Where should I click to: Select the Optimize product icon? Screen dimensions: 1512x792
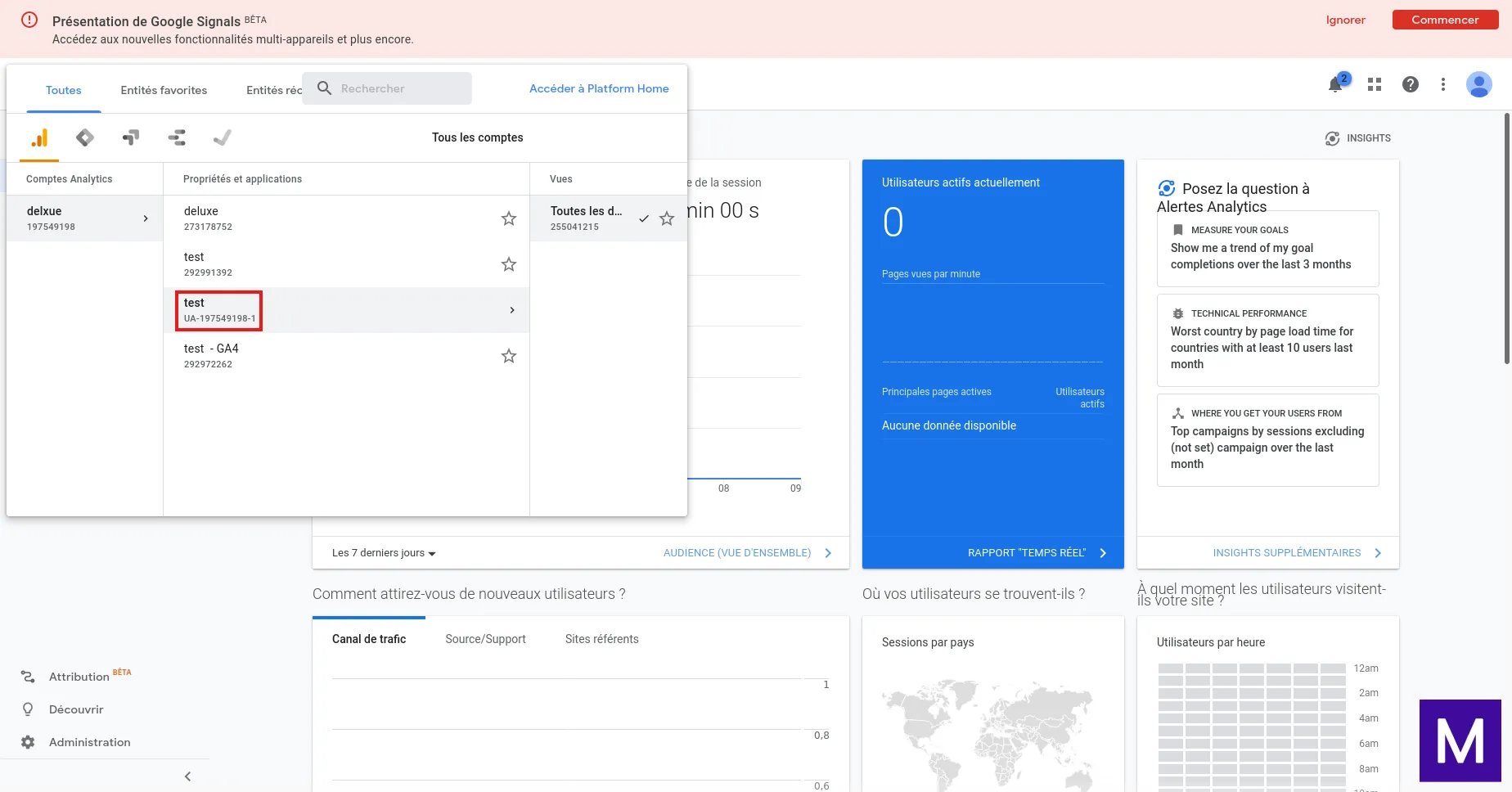[131, 137]
